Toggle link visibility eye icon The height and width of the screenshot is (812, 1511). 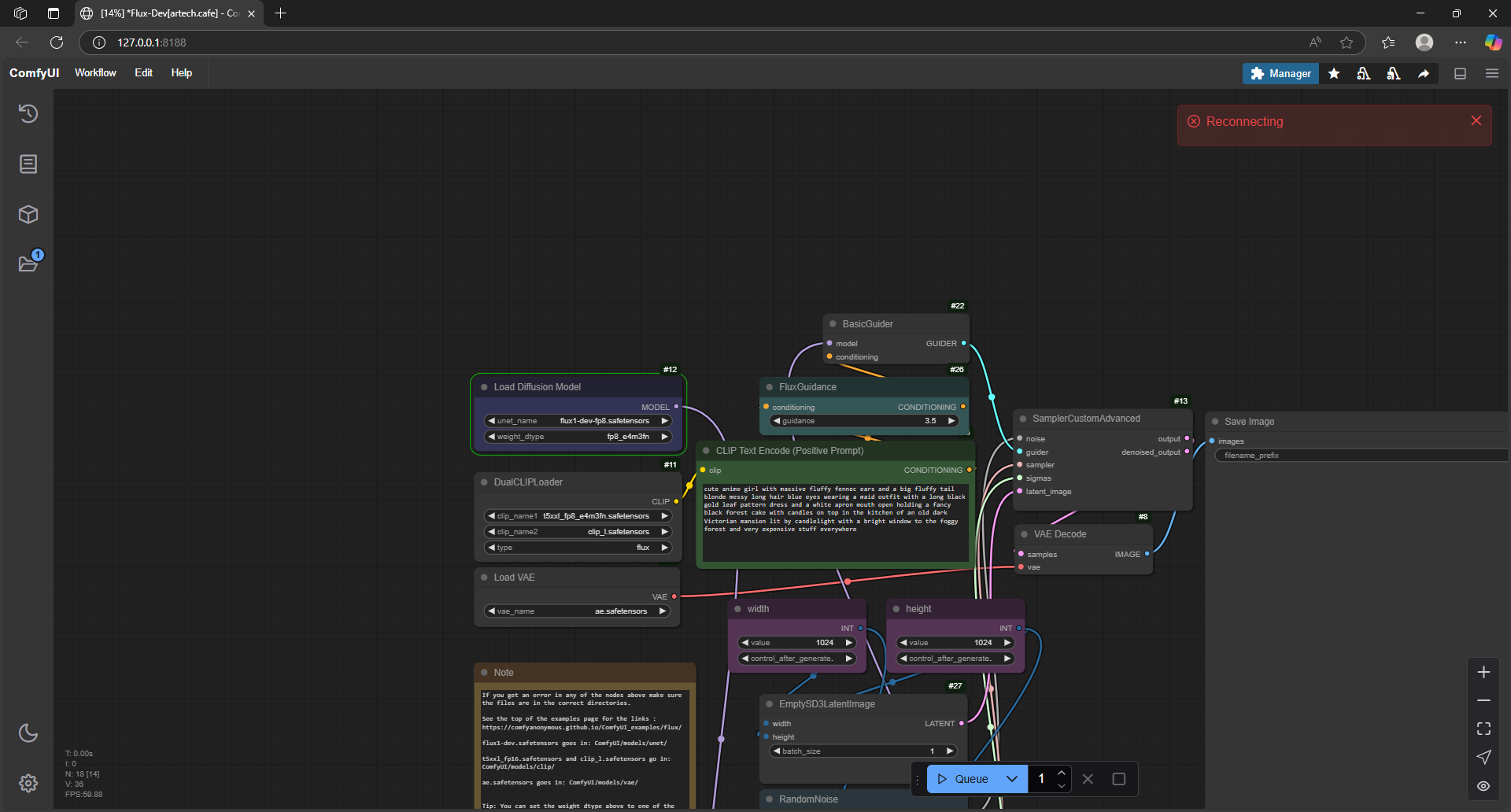1483,785
